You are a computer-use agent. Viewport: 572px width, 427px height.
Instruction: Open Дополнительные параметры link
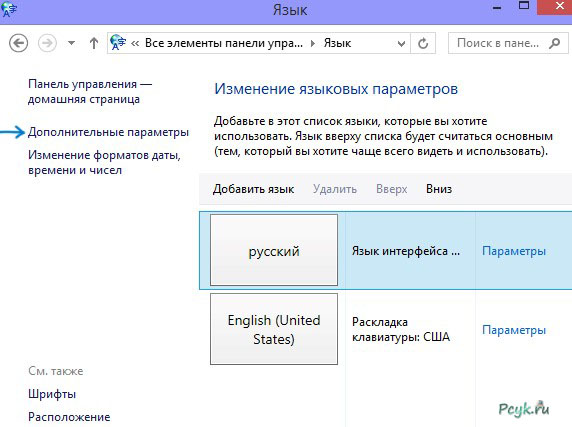point(108,132)
